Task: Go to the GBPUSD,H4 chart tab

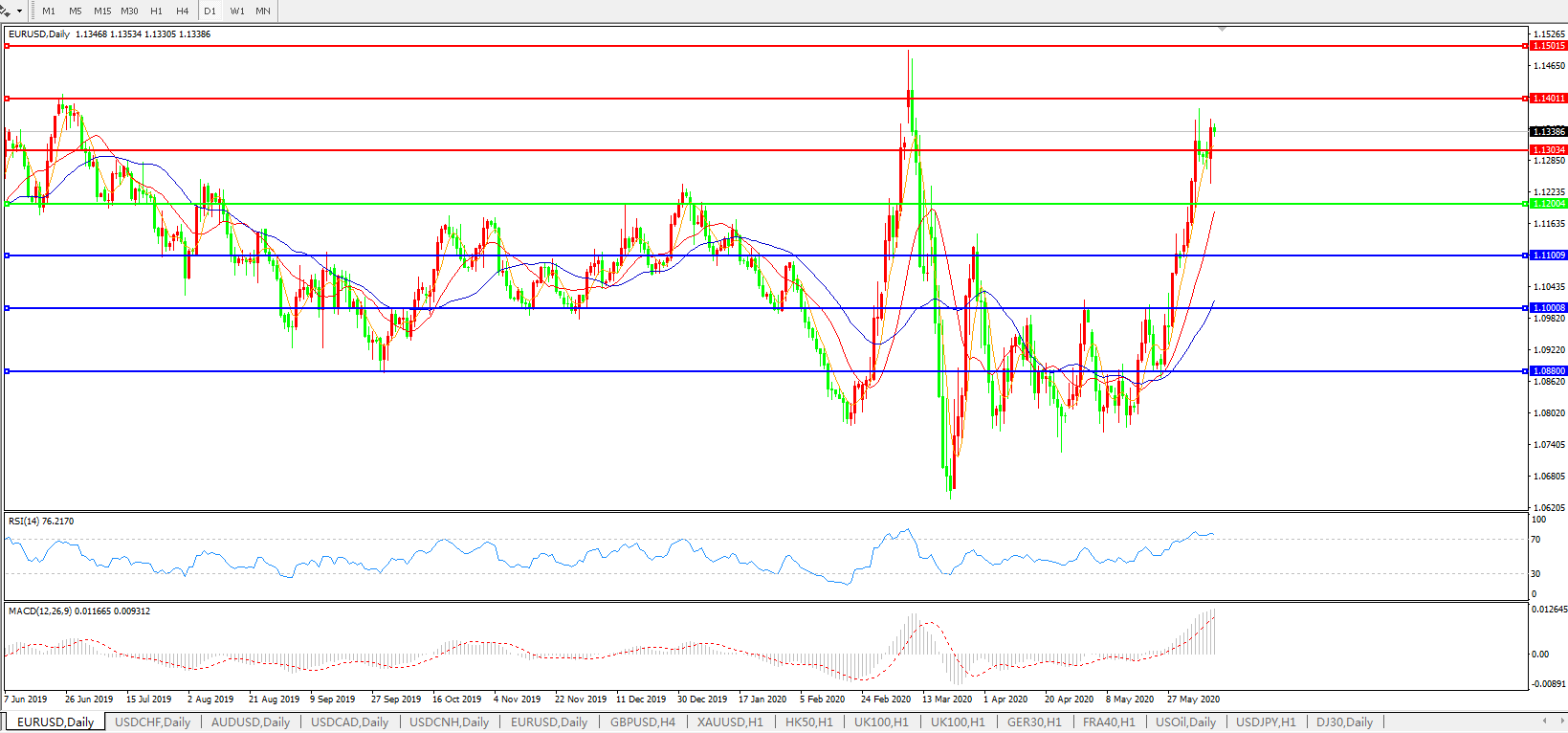Action: tap(642, 722)
